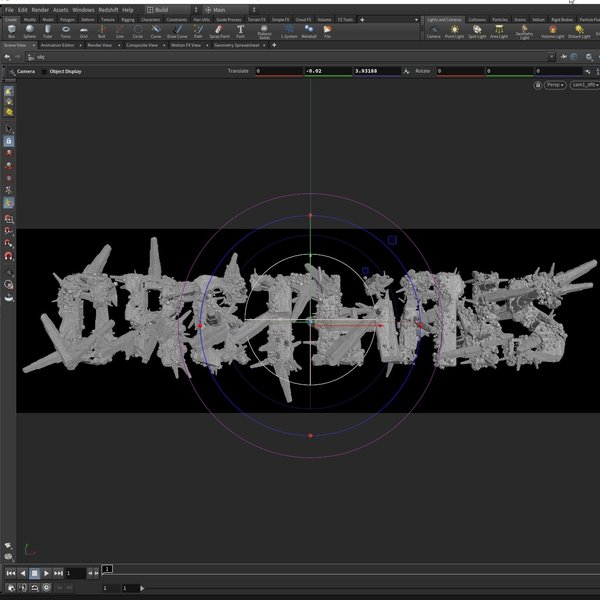This screenshot has width=600, height=600.
Task: Add a Camera from Lights and Cameras shelf
Action: coord(434,31)
